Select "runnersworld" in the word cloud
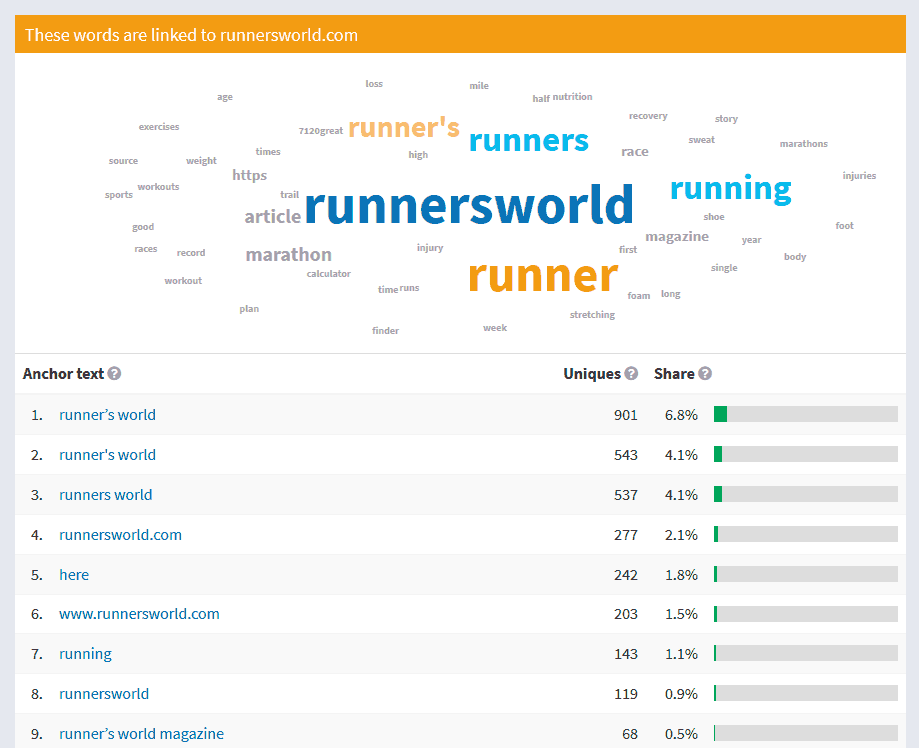 point(469,206)
